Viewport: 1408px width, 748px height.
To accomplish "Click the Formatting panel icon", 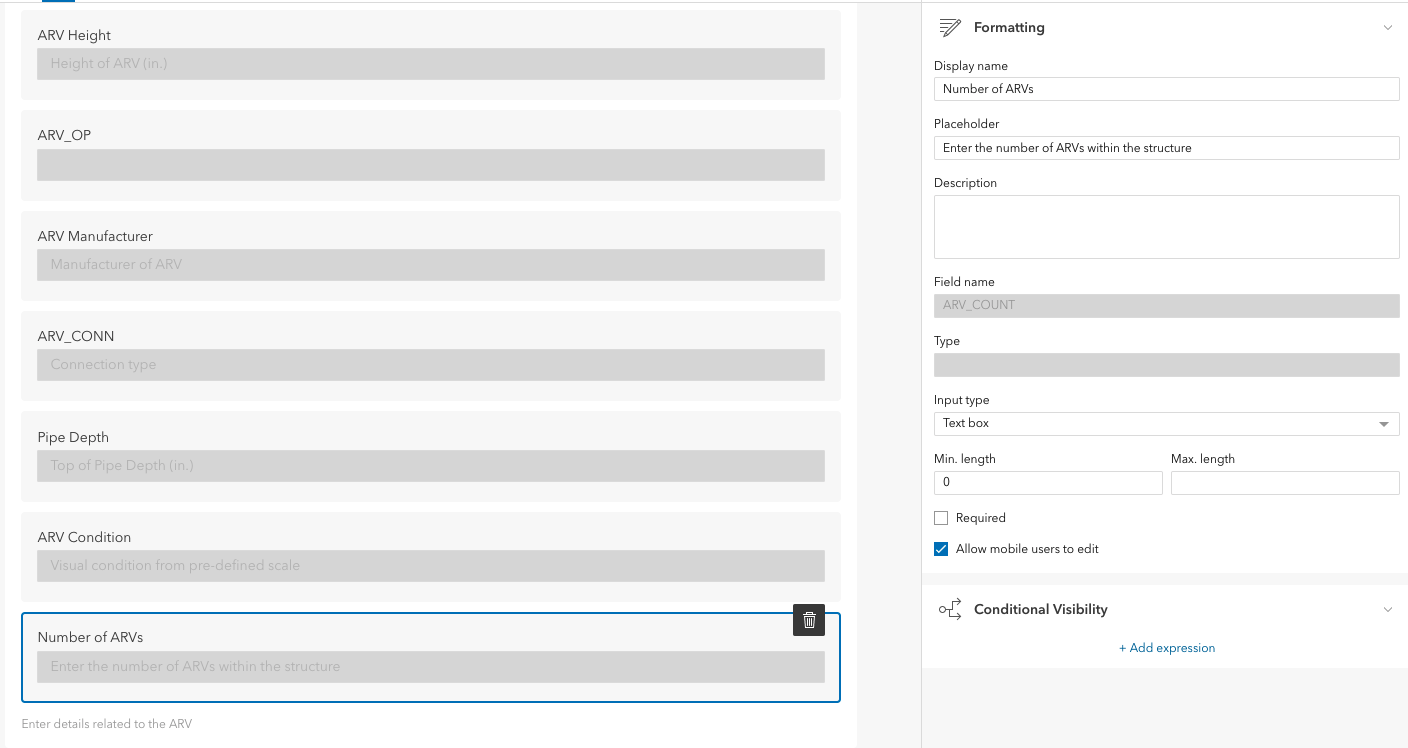I will click(x=948, y=27).
